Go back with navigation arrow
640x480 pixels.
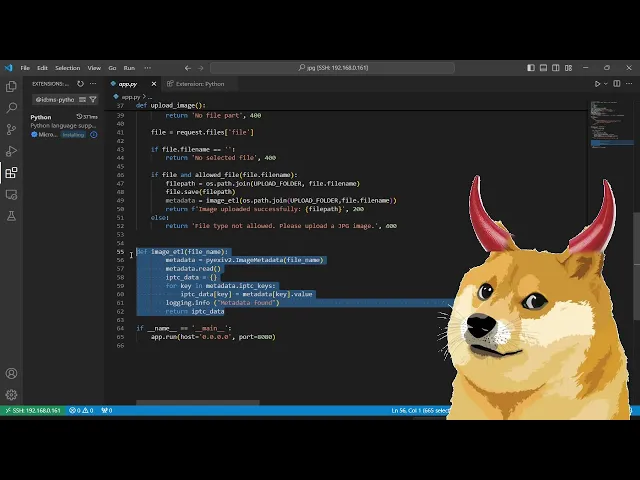point(188,68)
